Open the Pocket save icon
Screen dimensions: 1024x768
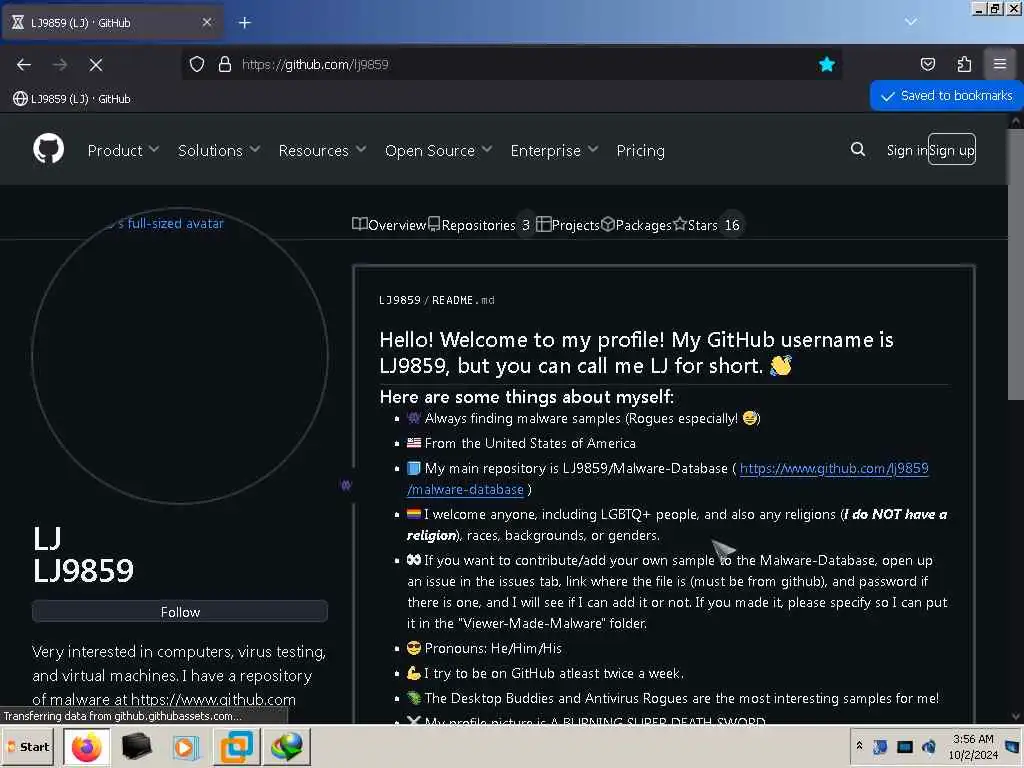pyautogui.click(x=927, y=64)
